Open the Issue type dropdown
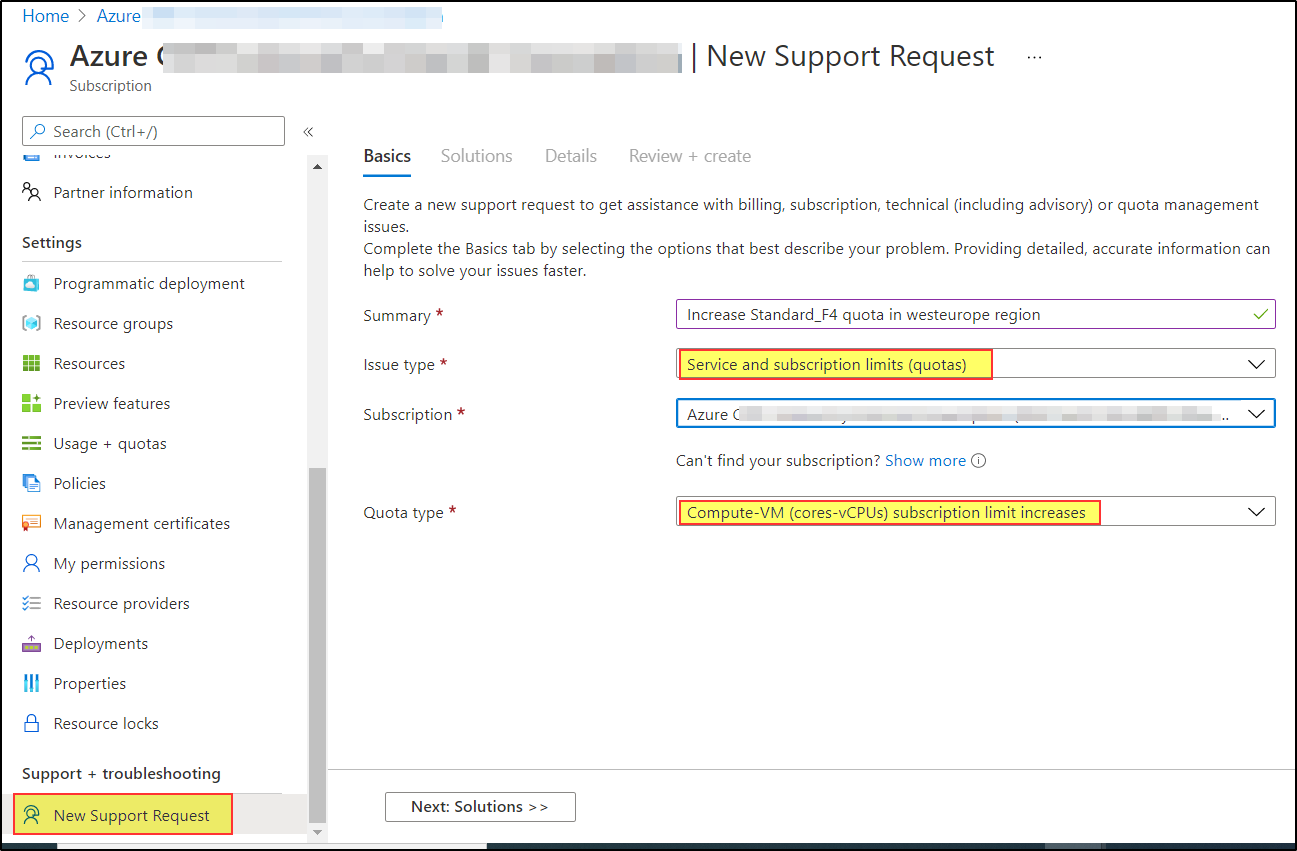 tap(1256, 363)
